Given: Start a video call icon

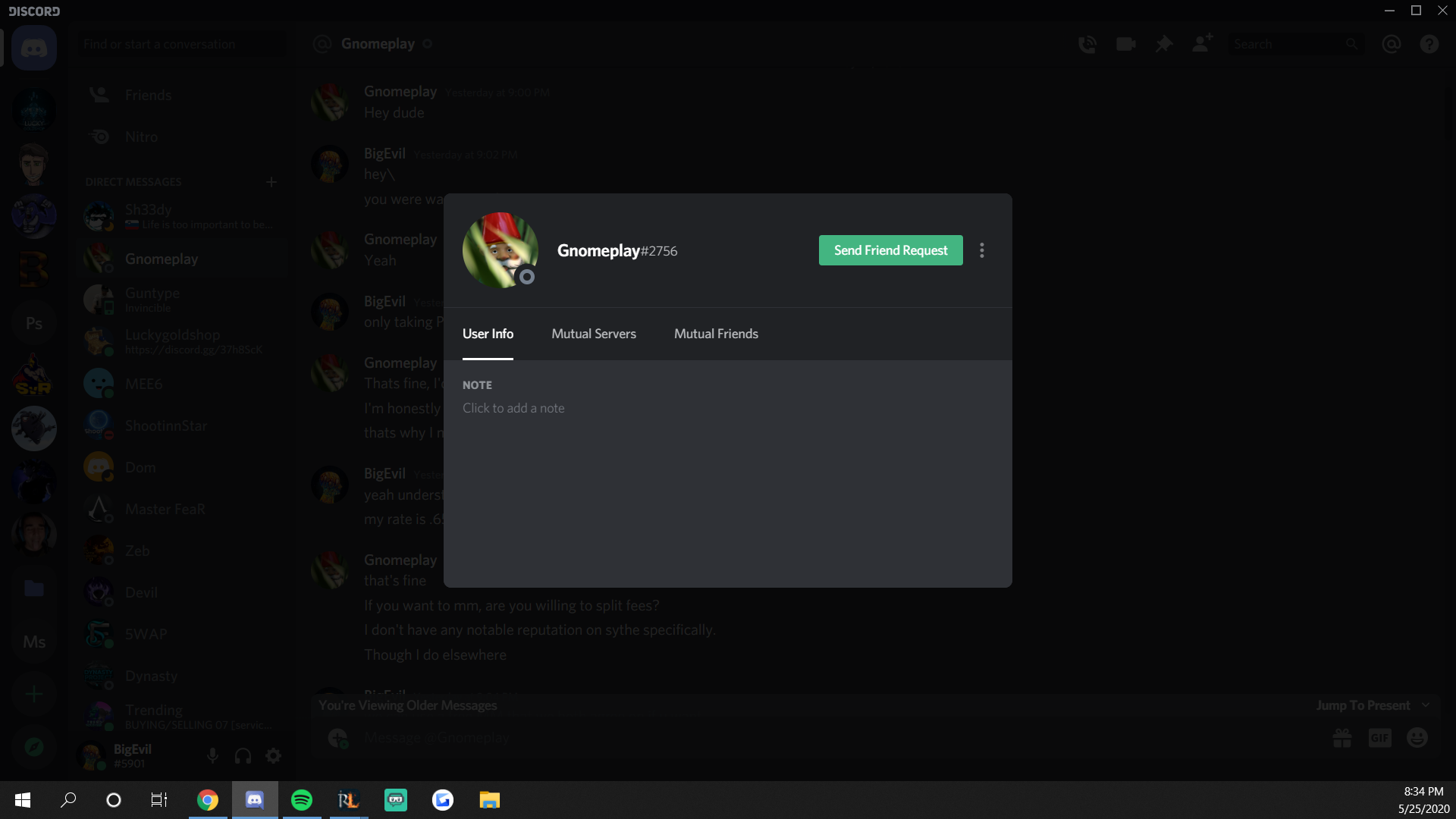Looking at the screenshot, I should point(1125,45).
